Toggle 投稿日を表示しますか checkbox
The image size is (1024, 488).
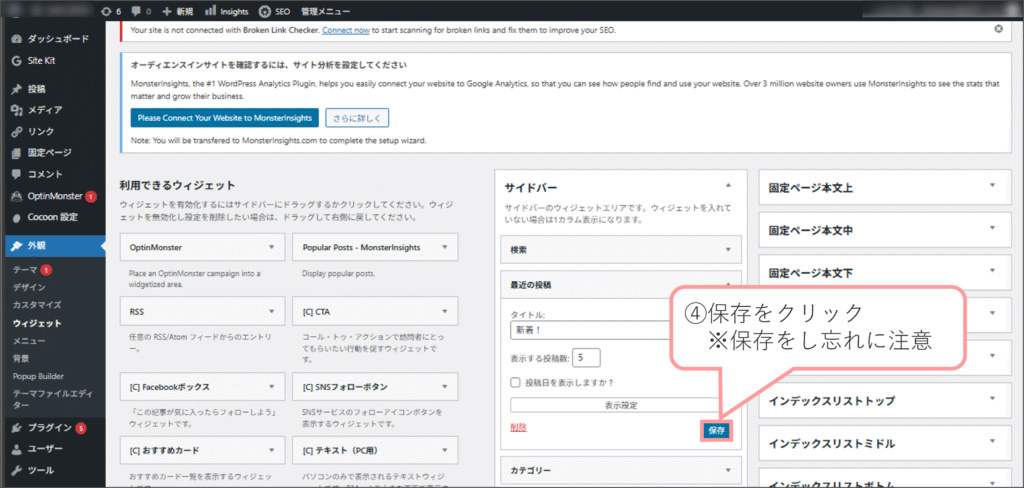click(x=516, y=382)
